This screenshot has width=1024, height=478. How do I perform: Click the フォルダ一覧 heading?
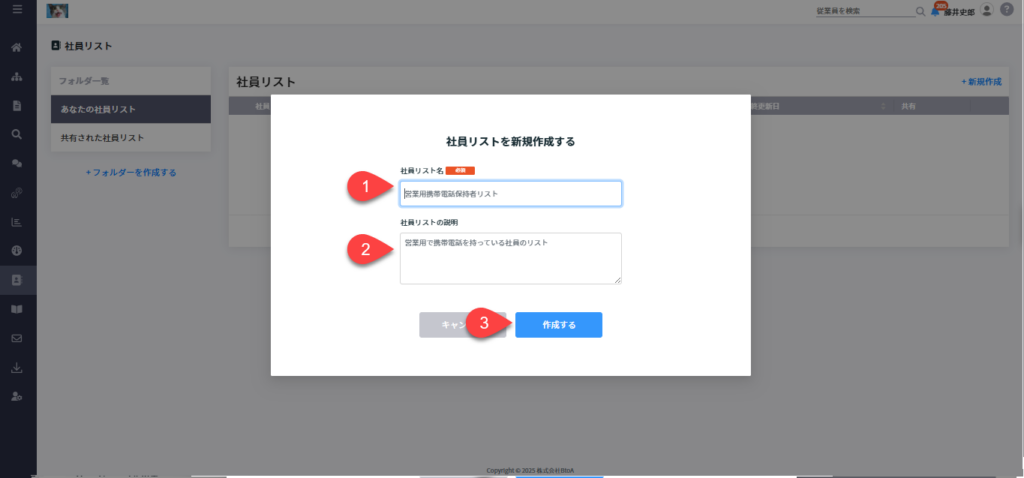(84, 82)
